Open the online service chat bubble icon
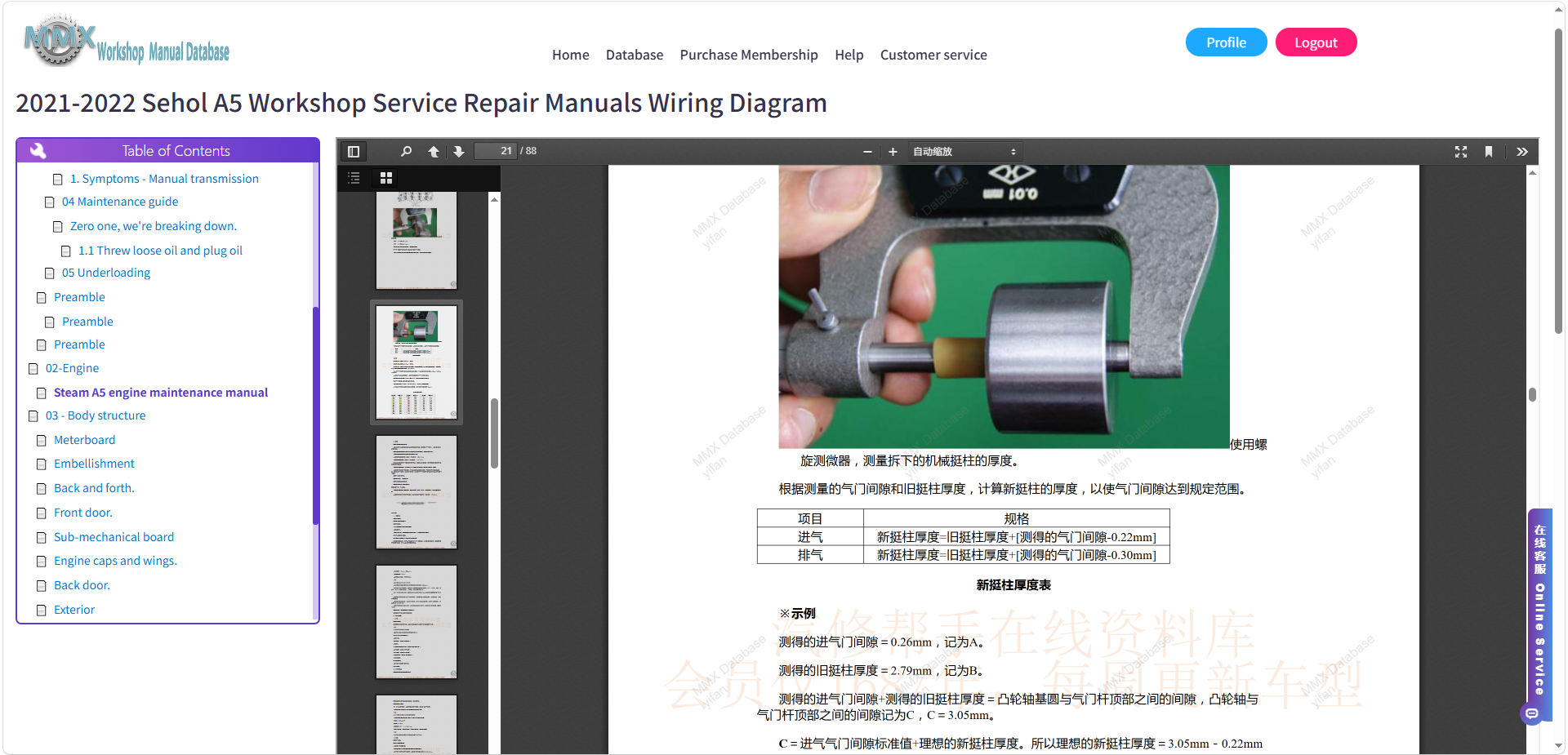 coord(1532,713)
